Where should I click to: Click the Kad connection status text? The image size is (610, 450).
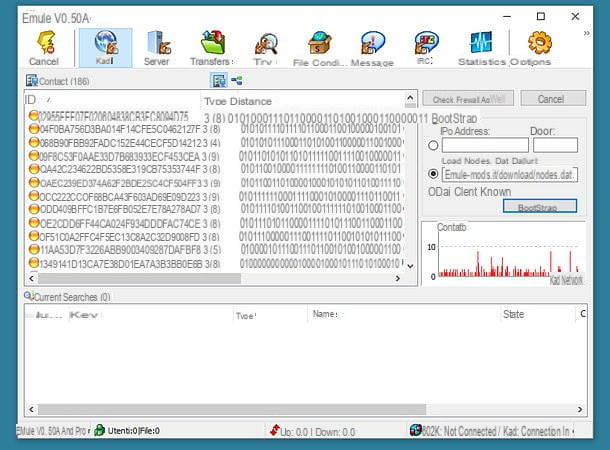[x=498, y=431]
